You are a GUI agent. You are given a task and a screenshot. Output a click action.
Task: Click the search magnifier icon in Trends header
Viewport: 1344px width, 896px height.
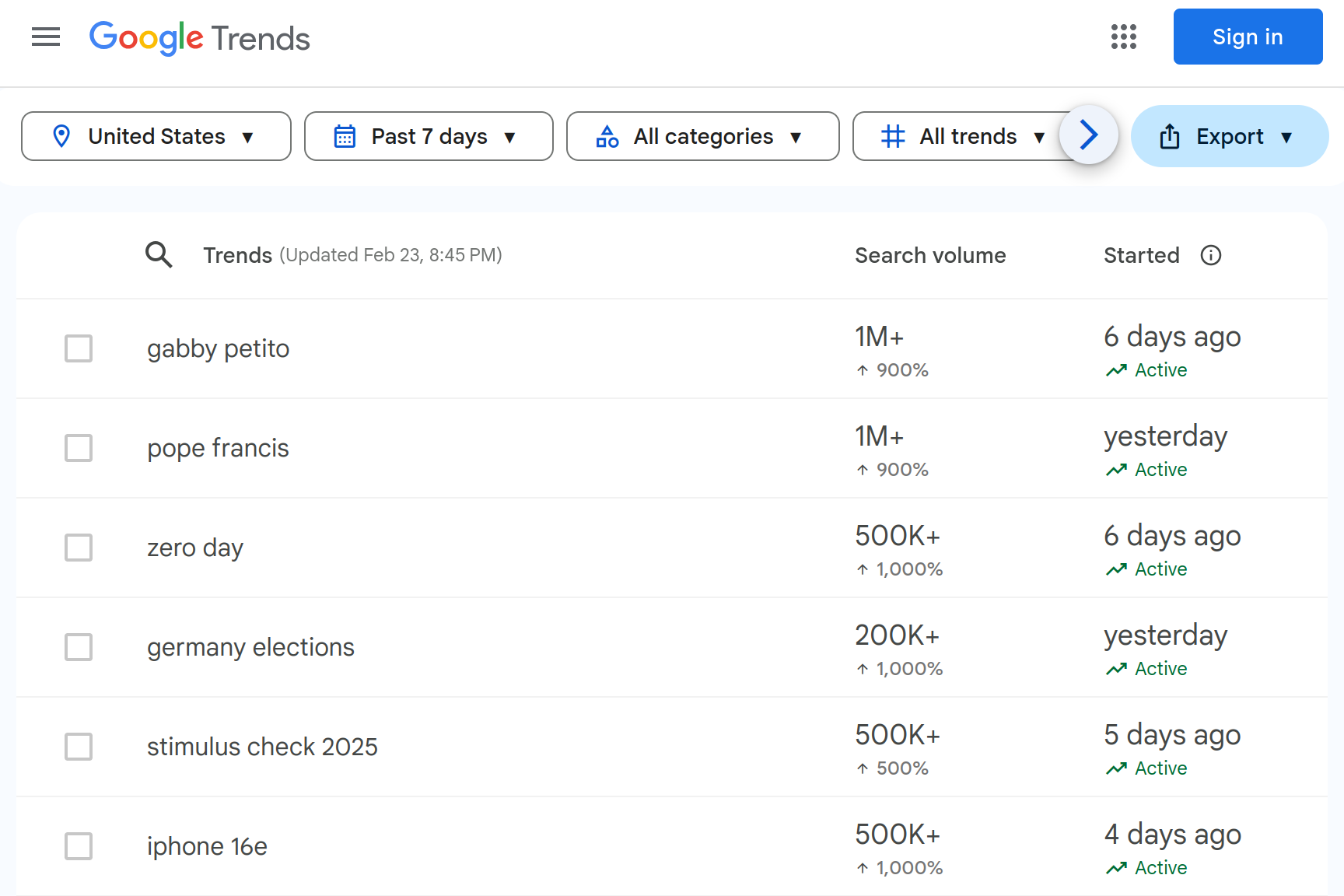point(159,254)
